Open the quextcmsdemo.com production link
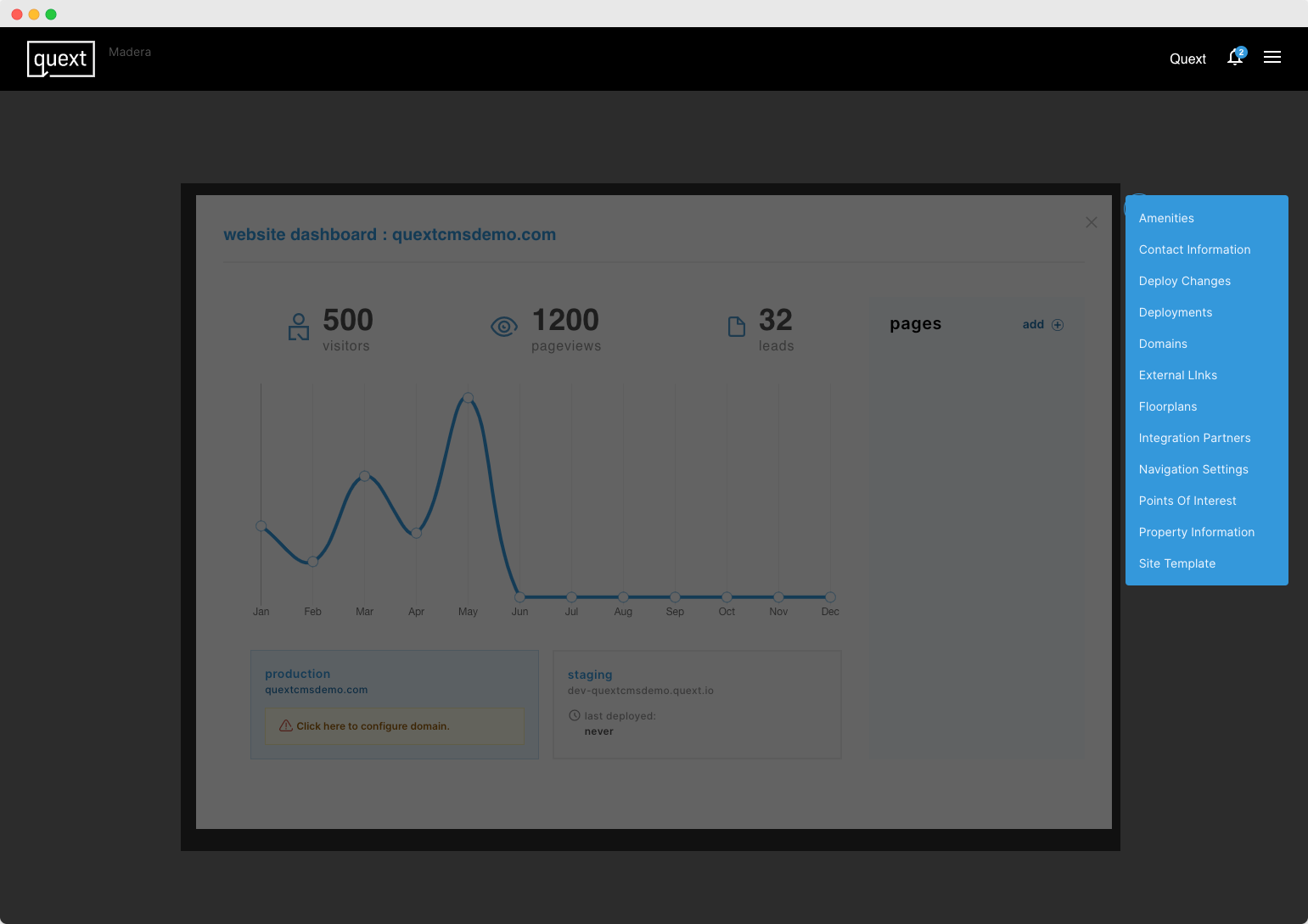 click(x=316, y=690)
